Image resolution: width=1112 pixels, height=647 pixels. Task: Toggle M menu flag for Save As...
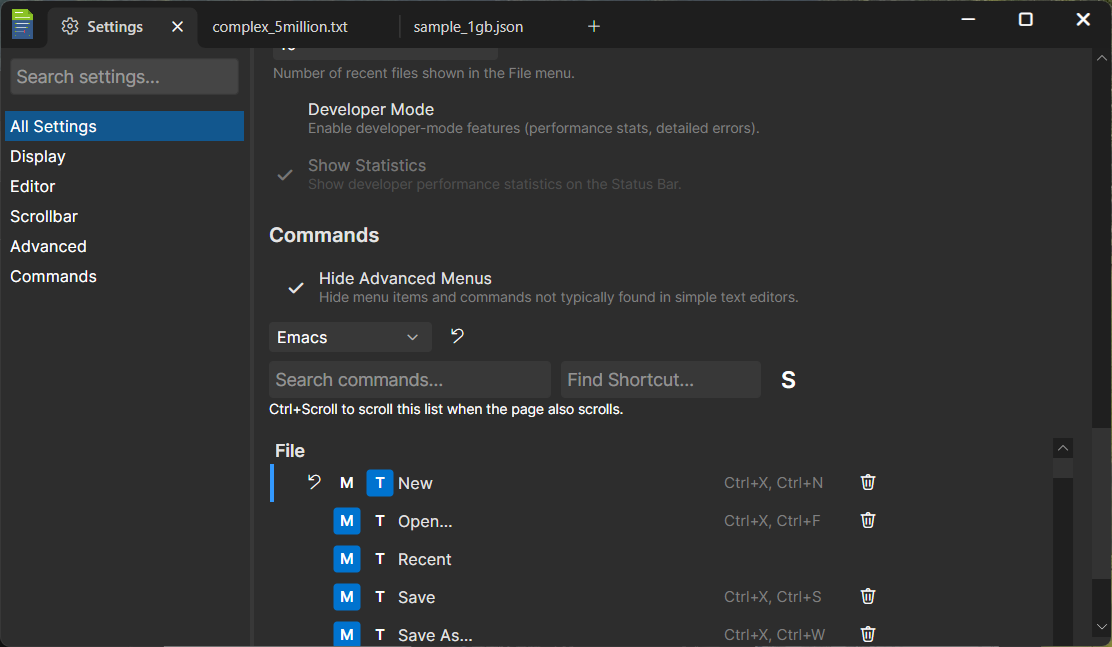pyautogui.click(x=347, y=634)
